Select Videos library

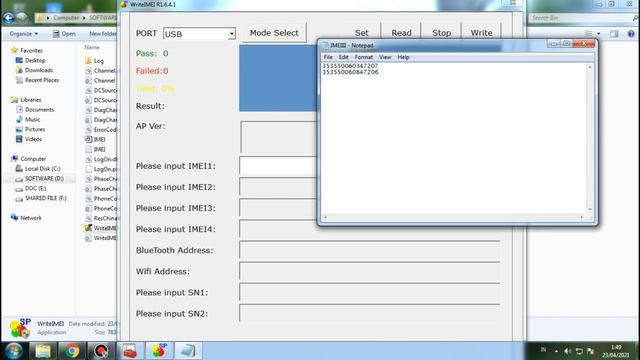[33, 139]
